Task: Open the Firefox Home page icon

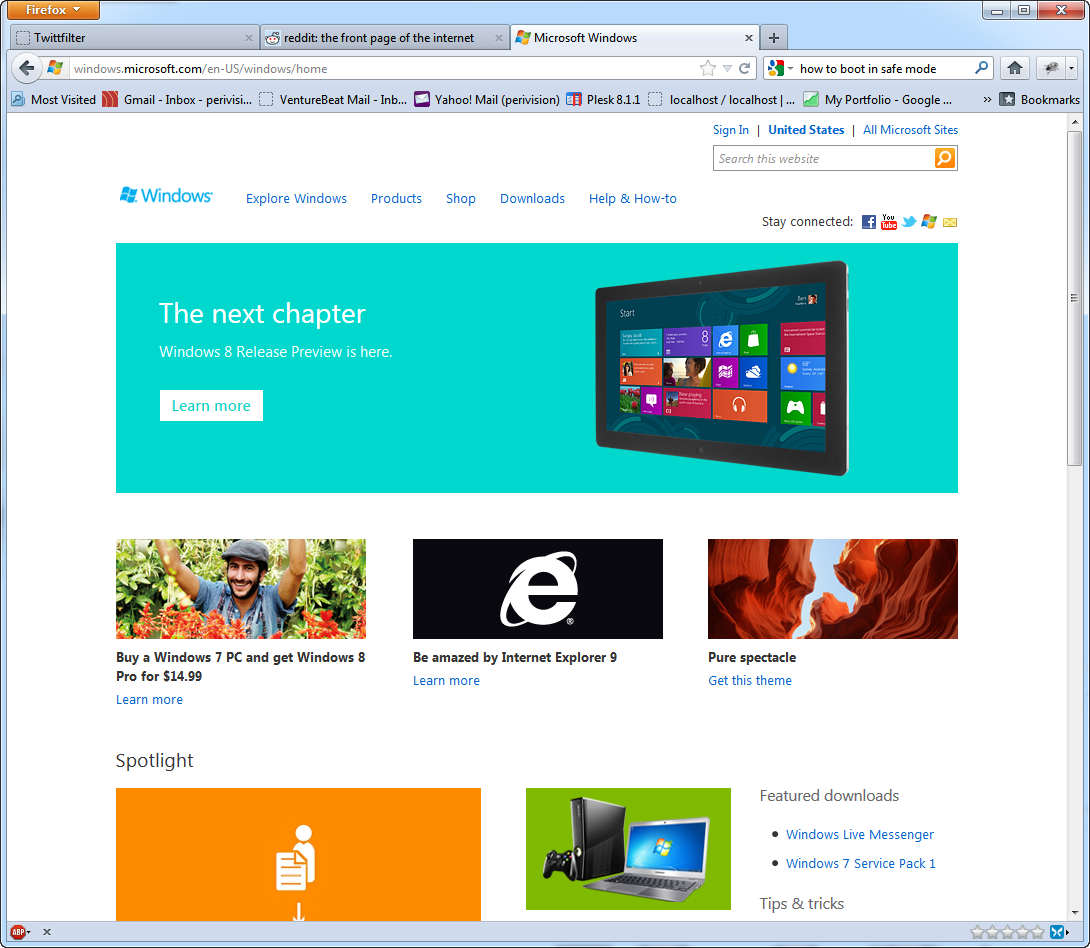Action: [1015, 68]
